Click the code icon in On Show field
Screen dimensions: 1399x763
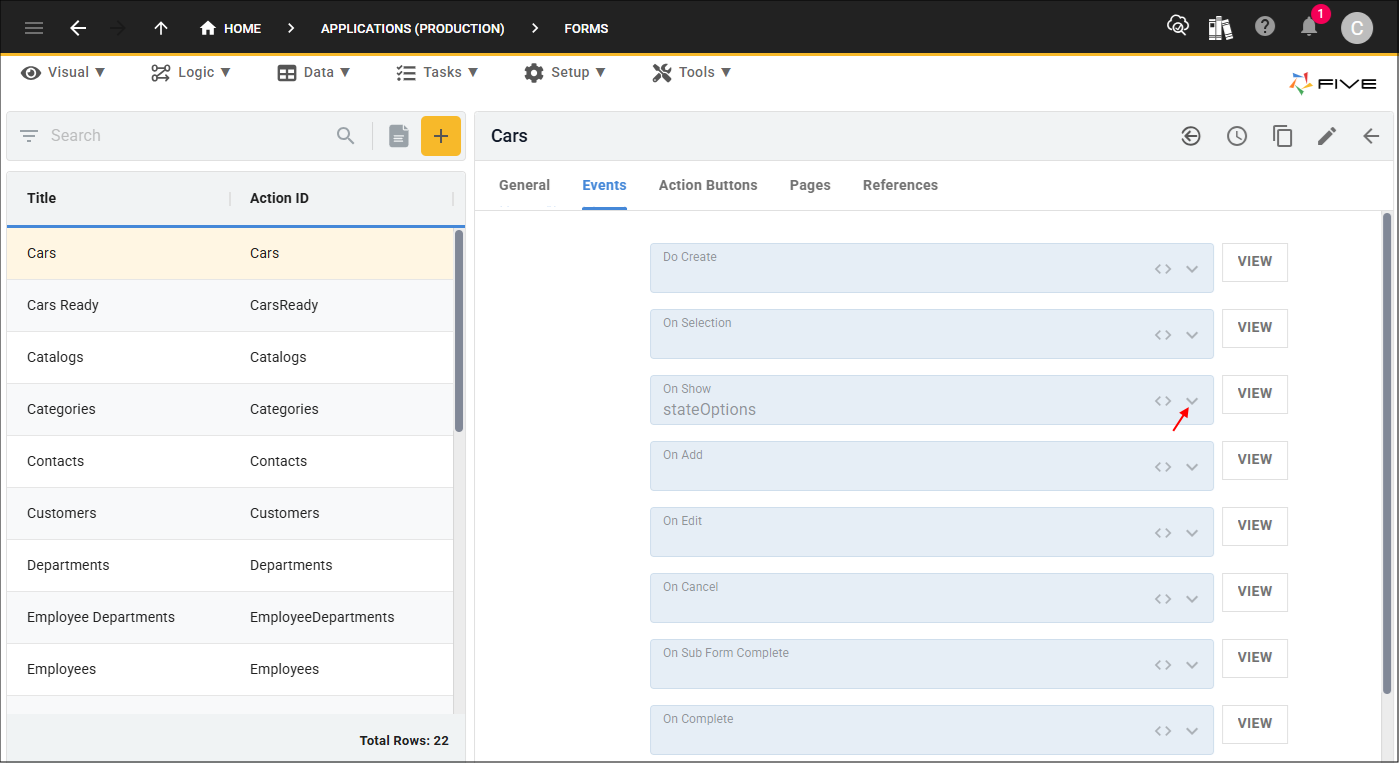(x=1162, y=401)
